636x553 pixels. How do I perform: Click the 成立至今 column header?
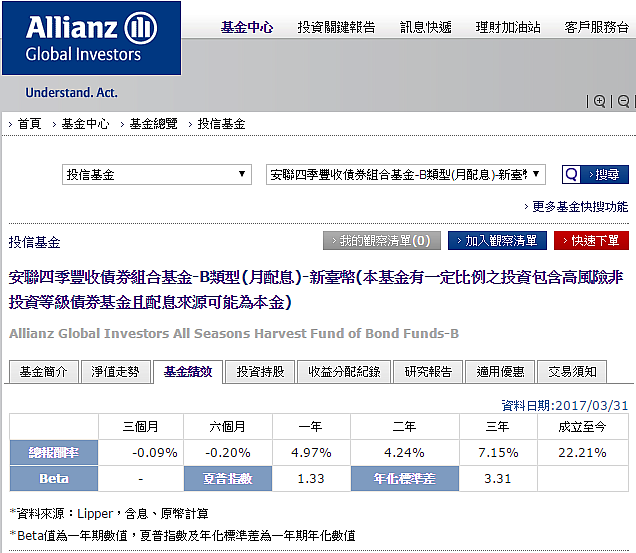[582, 426]
